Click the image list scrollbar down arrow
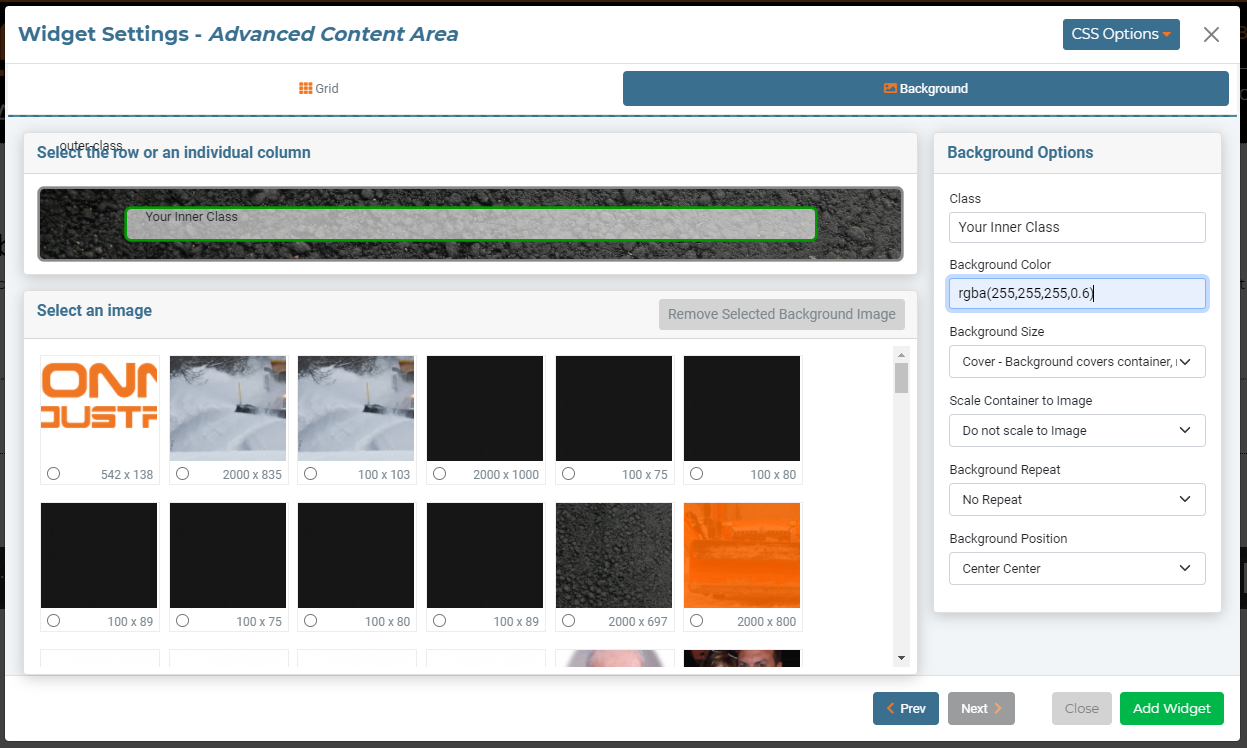Viewport: 1247px width, 748px height. [x=901, y=658]
